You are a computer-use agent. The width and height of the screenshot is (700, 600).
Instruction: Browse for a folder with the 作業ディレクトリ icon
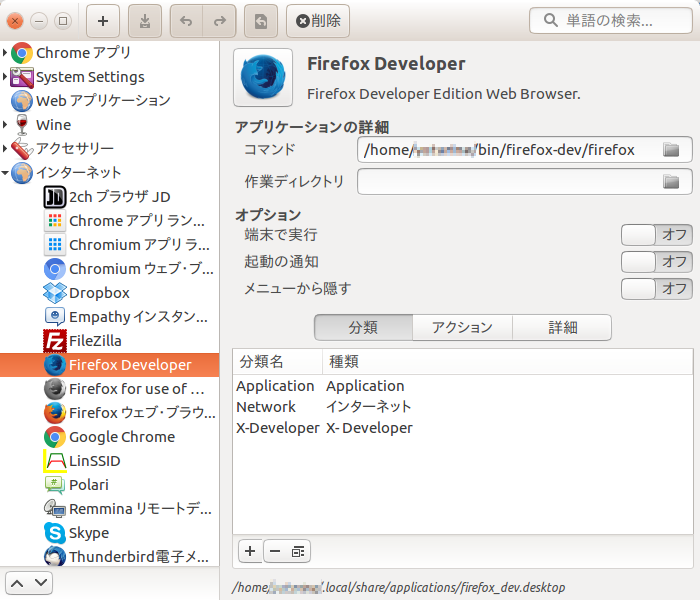point(671,182)
